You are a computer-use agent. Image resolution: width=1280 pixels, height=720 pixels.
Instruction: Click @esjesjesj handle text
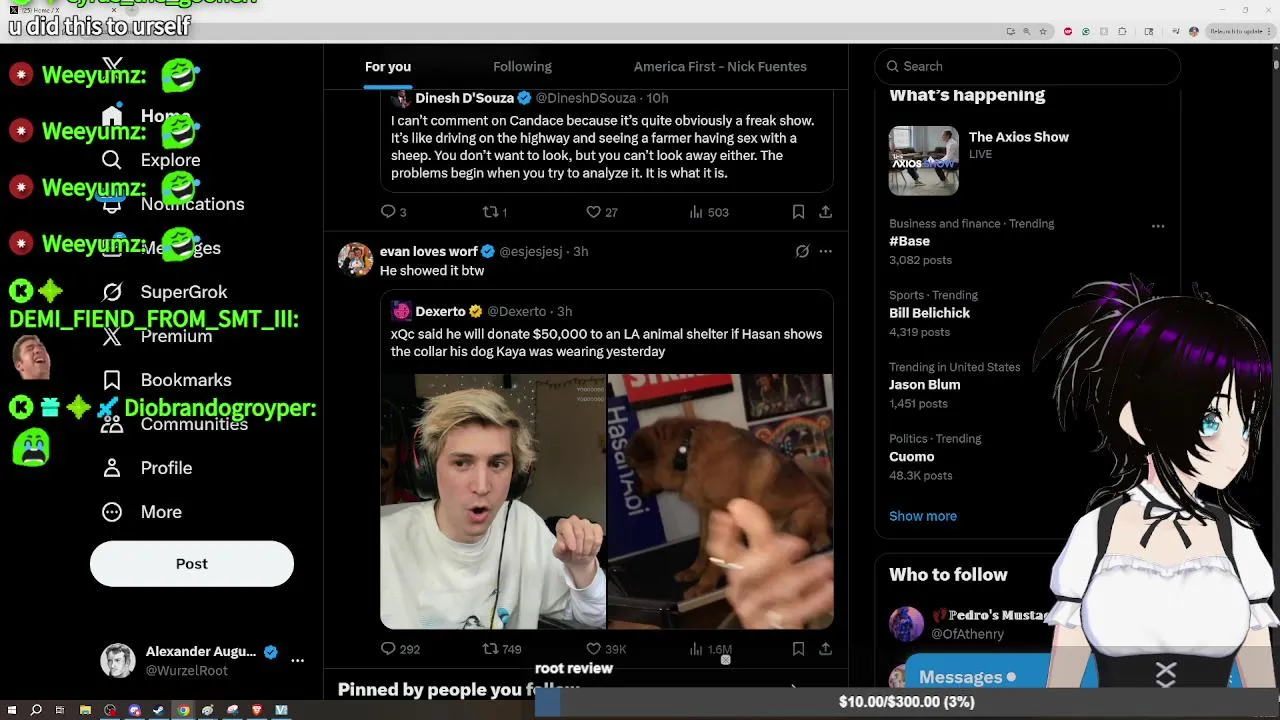click(531, 251)
